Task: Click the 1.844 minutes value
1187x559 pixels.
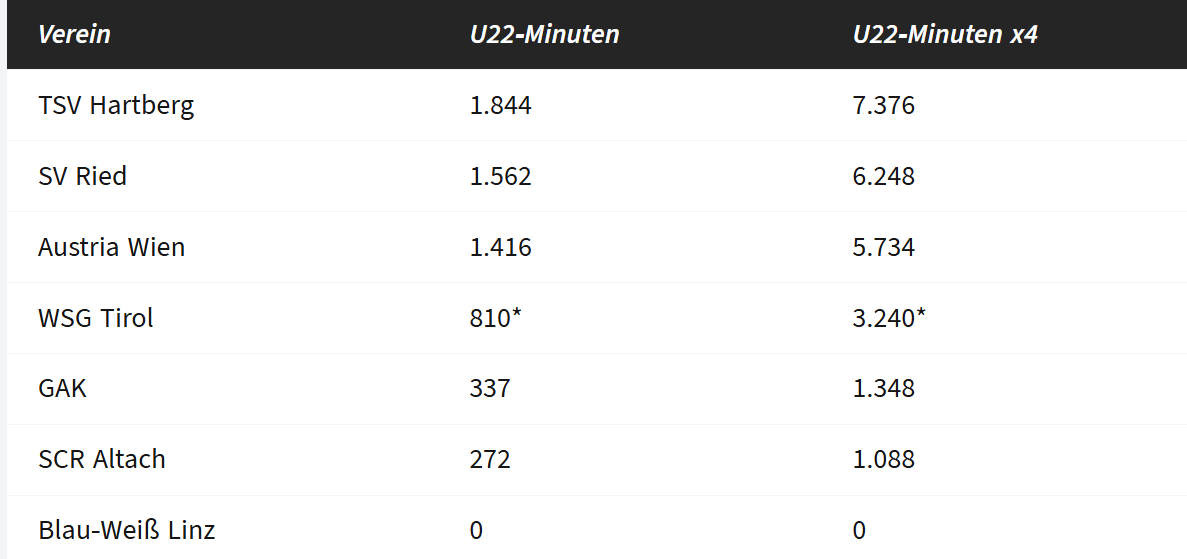Action: pyautogui.click(x=500, y=105)
